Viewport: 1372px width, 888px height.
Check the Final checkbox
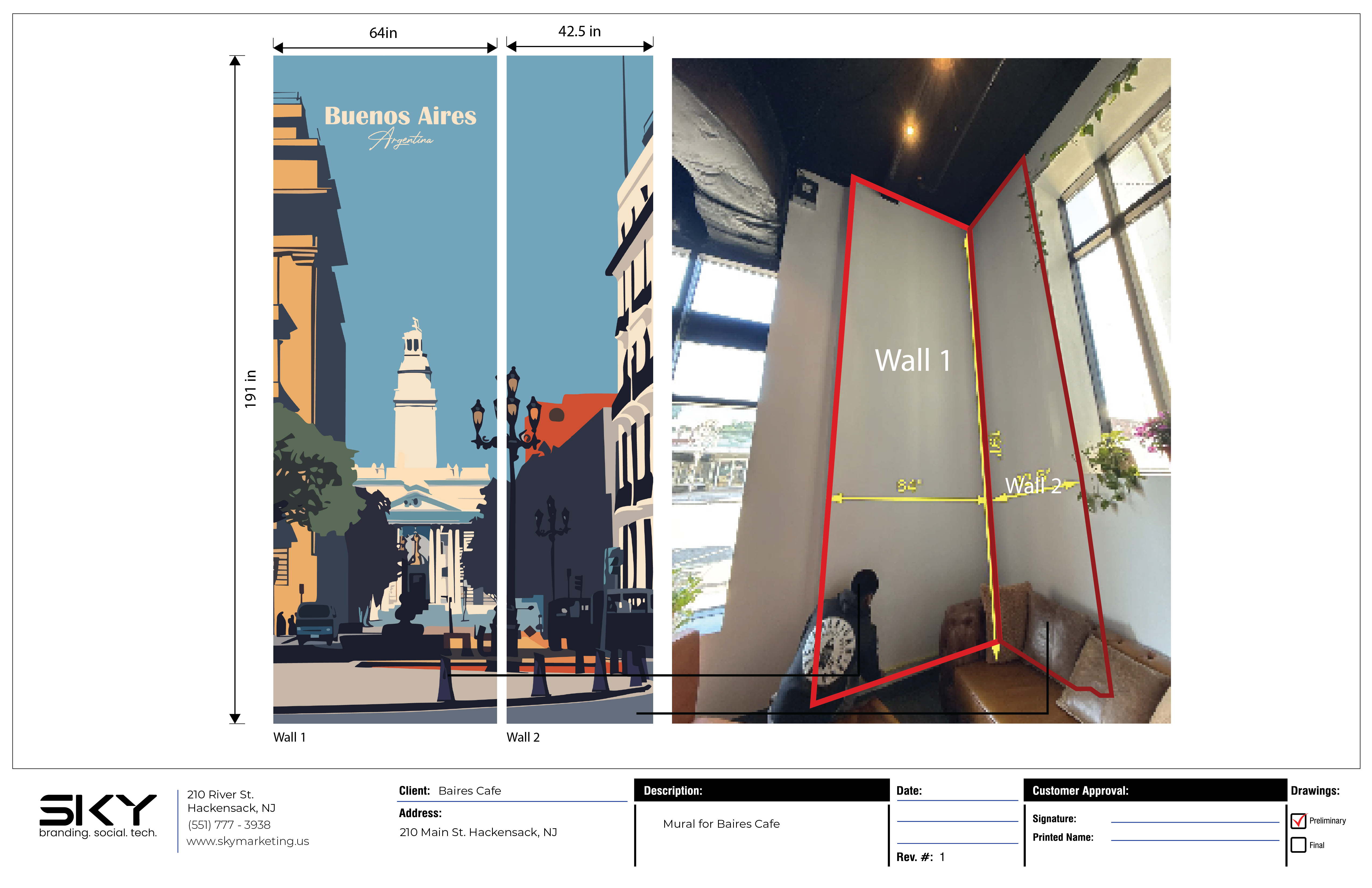tap(1298, 845)
